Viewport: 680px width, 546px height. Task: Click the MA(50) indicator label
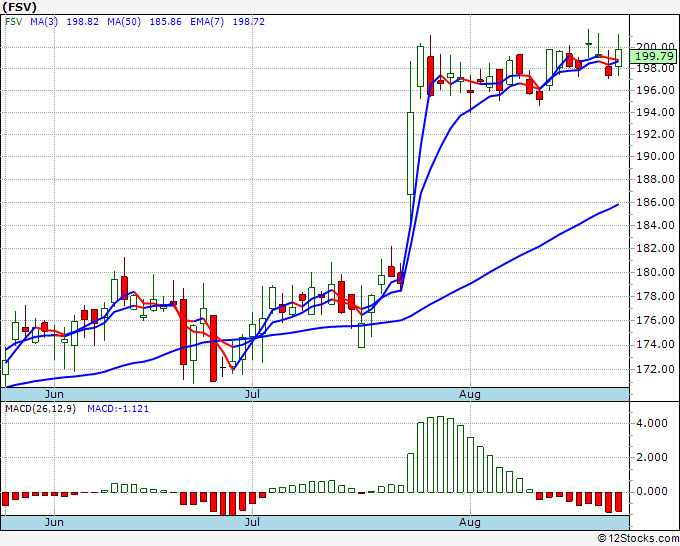(124, 22)
